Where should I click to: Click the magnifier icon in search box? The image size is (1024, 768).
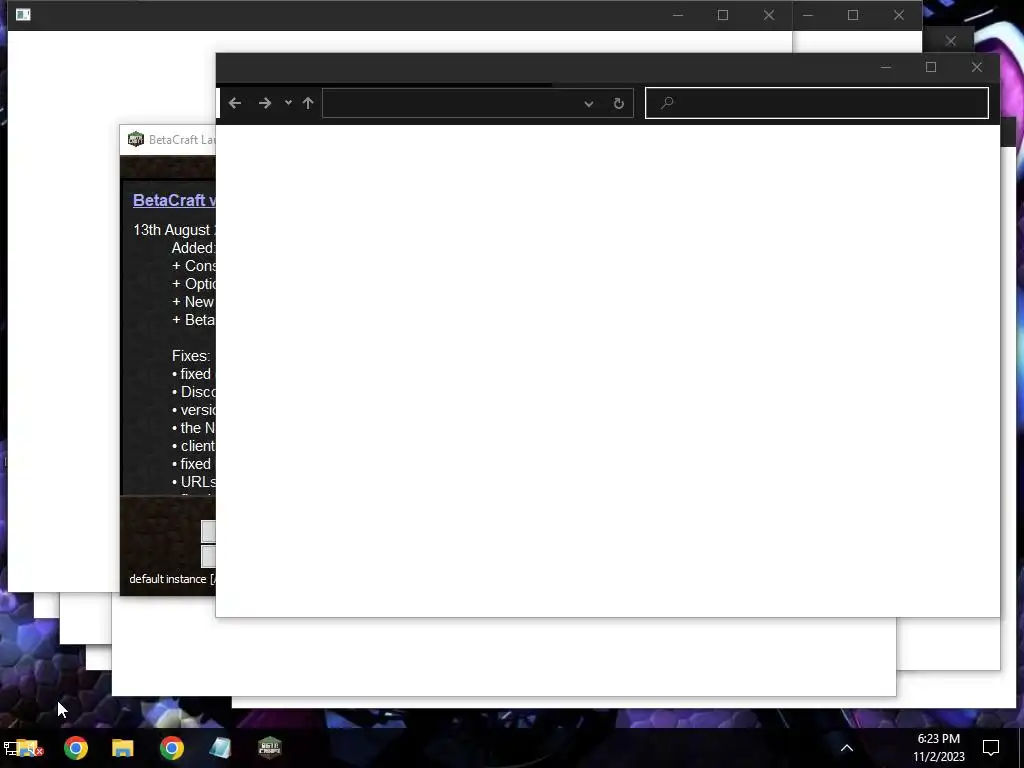point(667,103)
